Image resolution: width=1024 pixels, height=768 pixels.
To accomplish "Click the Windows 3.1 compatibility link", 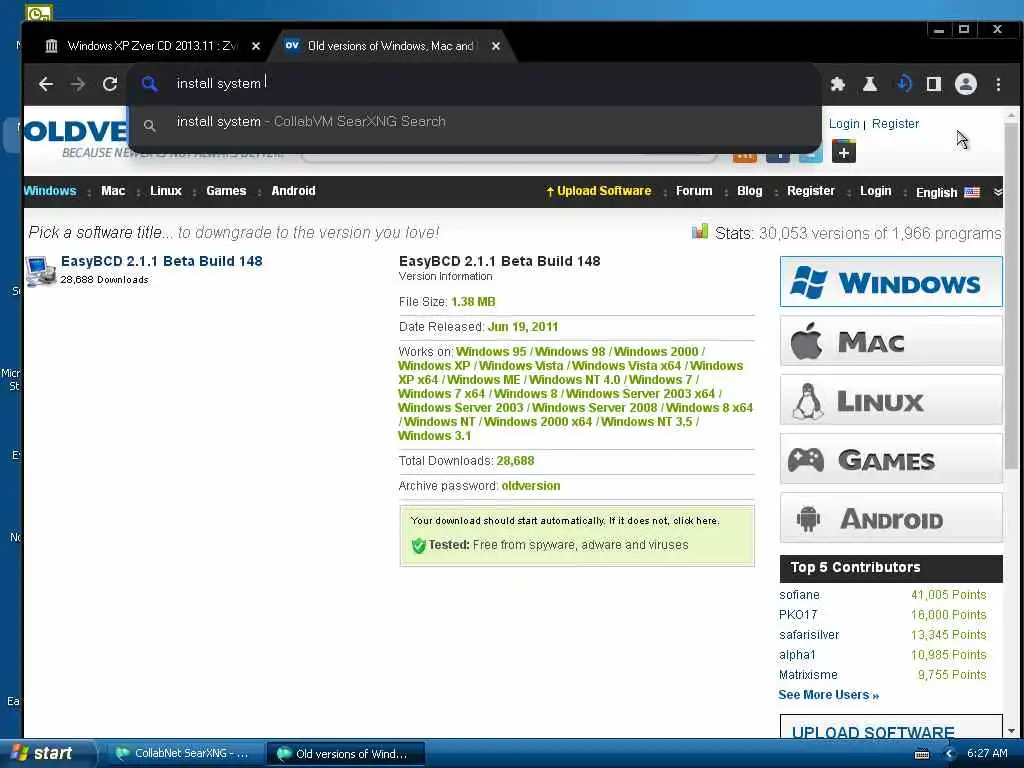I will 434,436.
